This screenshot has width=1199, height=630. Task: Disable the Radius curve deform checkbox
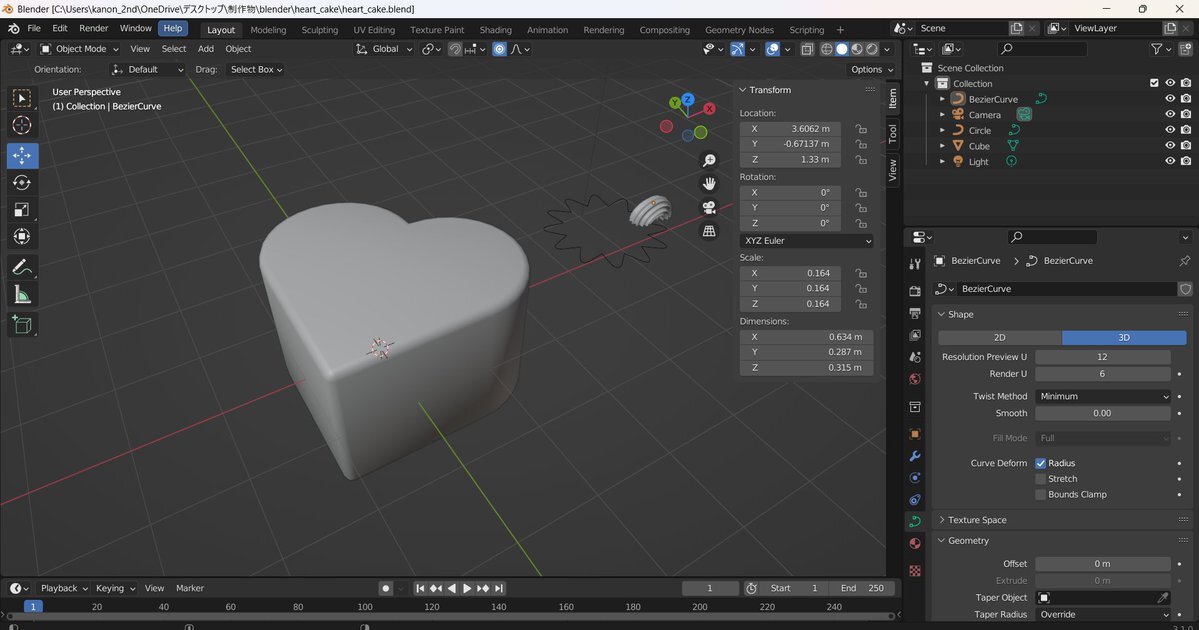tap(1041, 463)
